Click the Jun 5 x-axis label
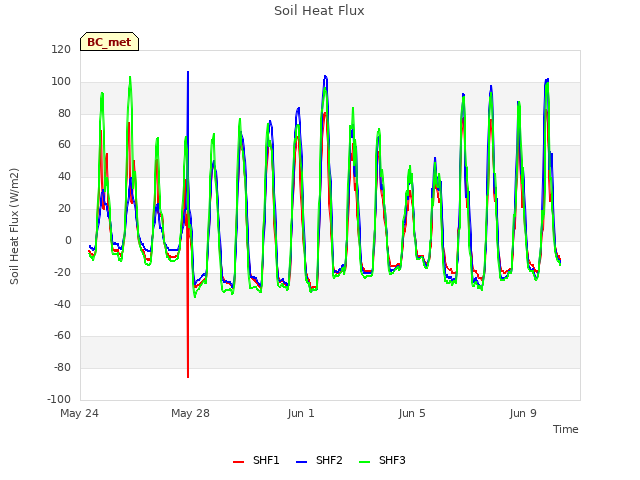This screenshot has width=640, height=480. tap(412, 413)
